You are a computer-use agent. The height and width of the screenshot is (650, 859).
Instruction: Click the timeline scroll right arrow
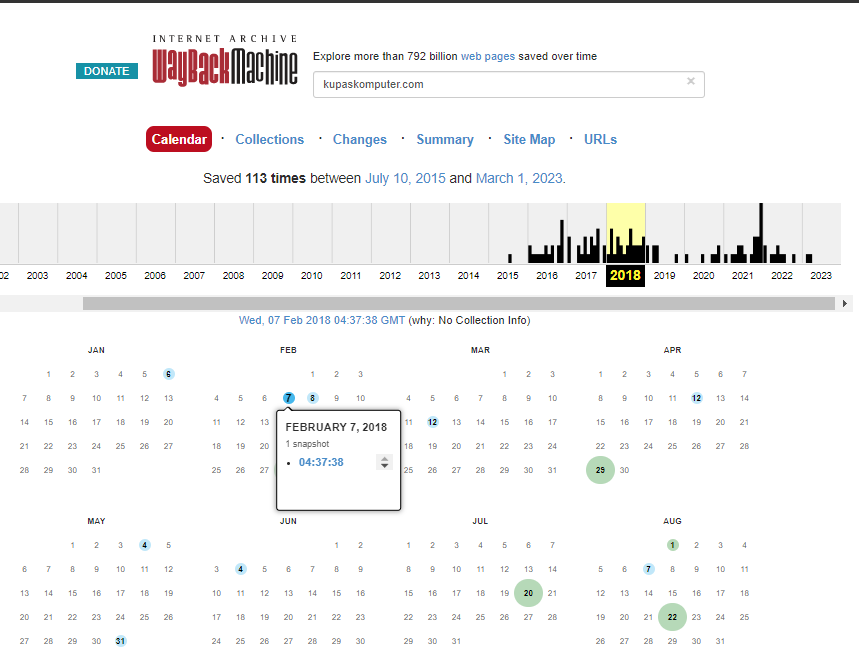pos(845,304)
